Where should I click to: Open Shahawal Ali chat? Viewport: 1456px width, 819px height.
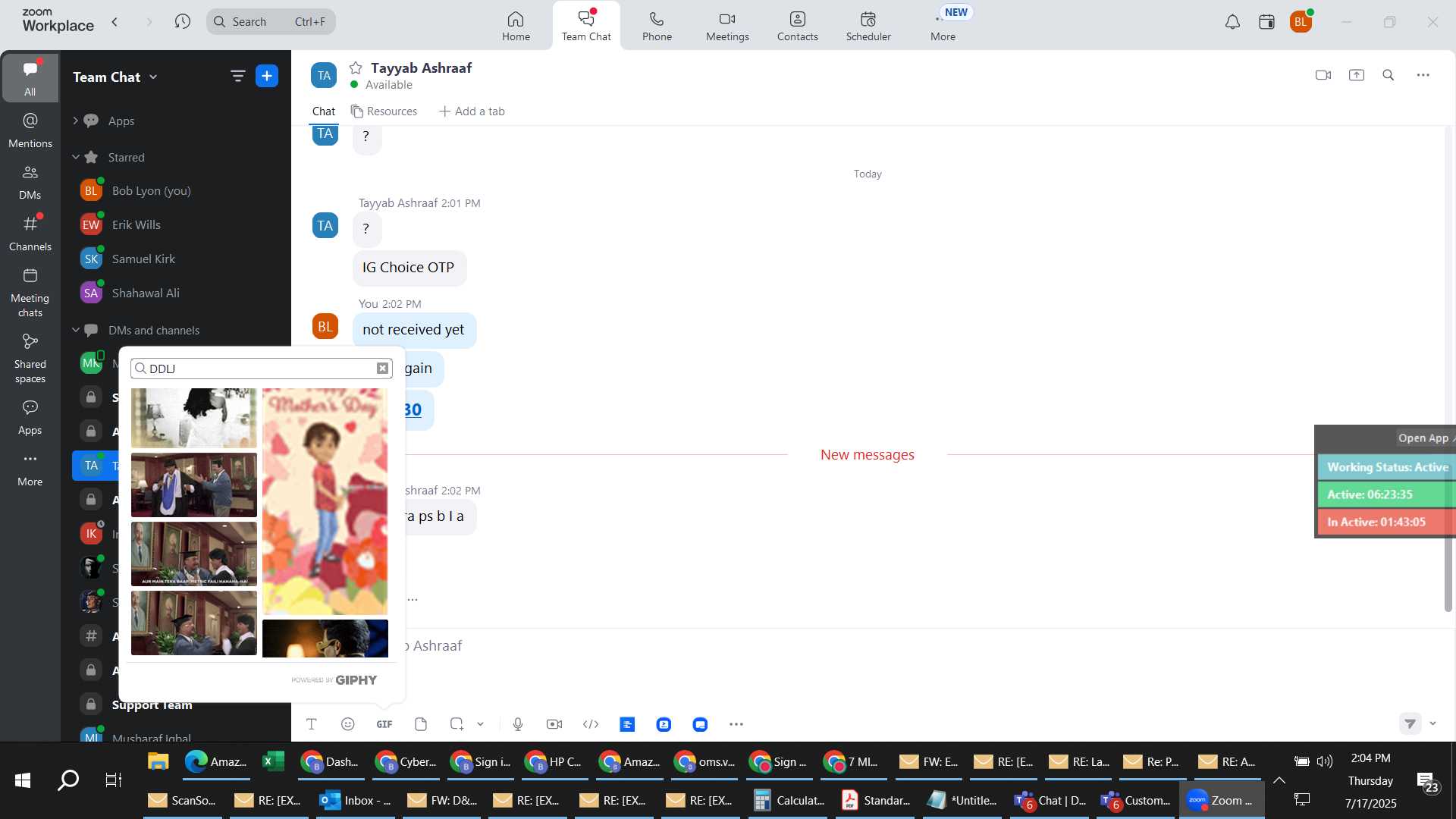[x=176, y=293]
